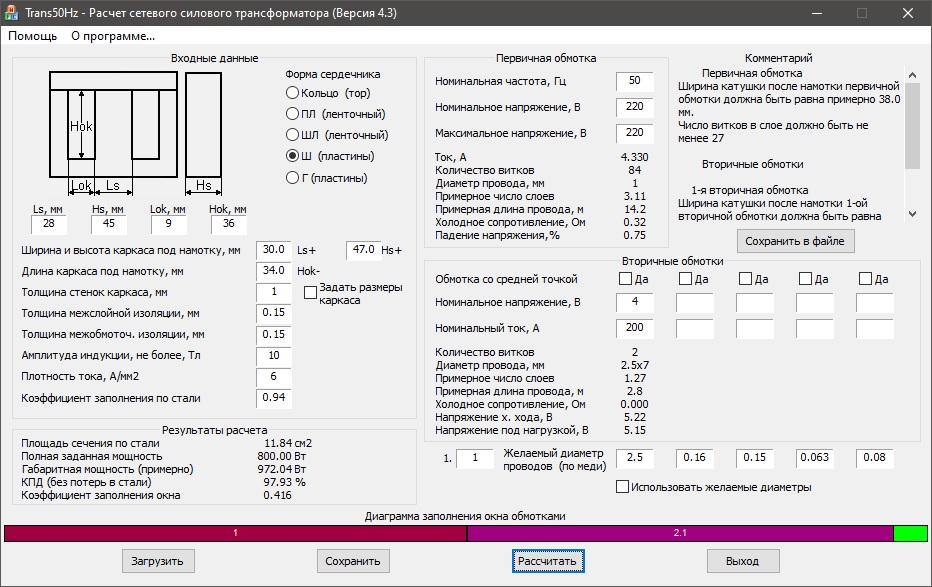Click Номинальная частота, Гц field

click(635, 81)
